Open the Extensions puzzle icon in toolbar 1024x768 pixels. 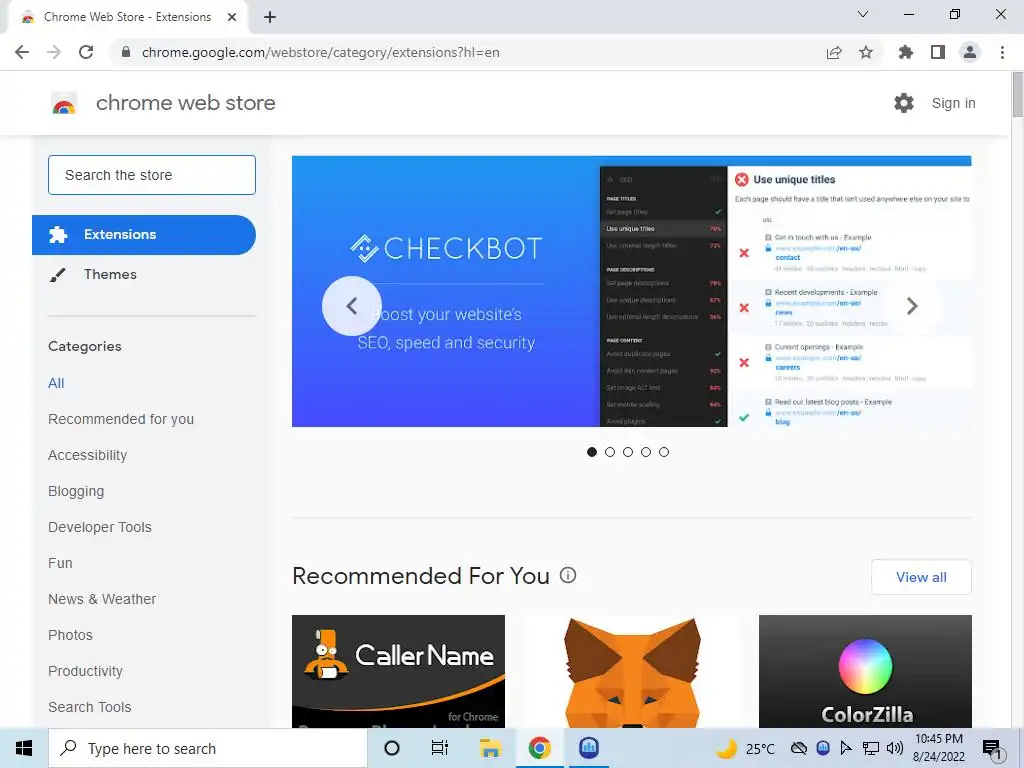click(x=906, y=52)
